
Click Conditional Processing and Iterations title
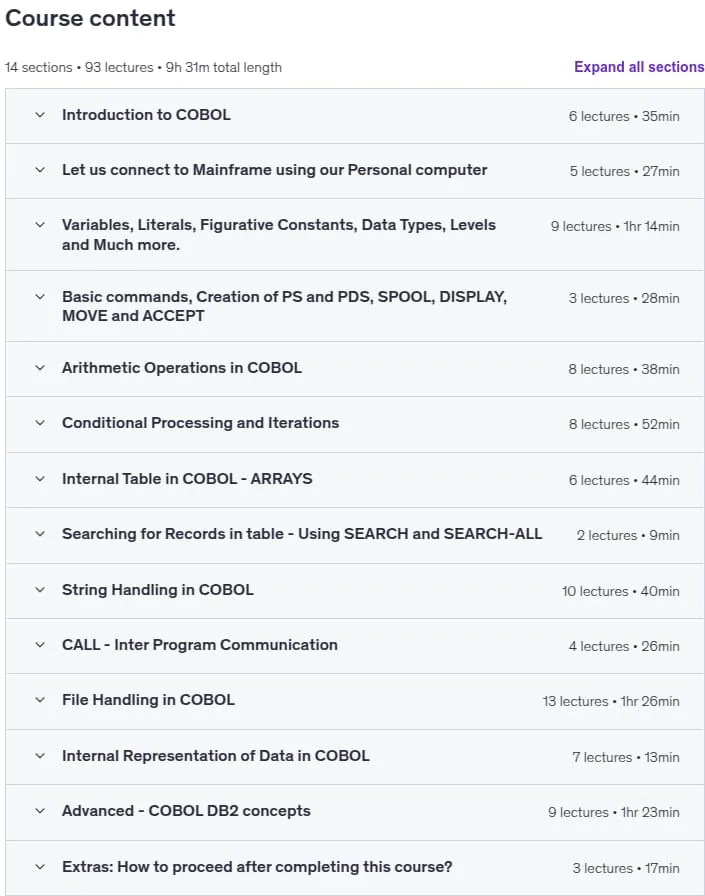coord(201,423)
